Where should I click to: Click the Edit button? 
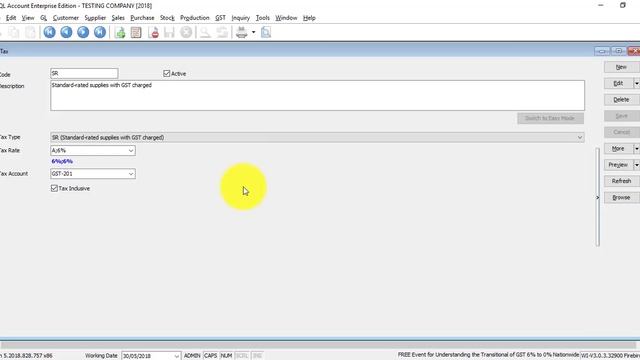coord(618,83)
